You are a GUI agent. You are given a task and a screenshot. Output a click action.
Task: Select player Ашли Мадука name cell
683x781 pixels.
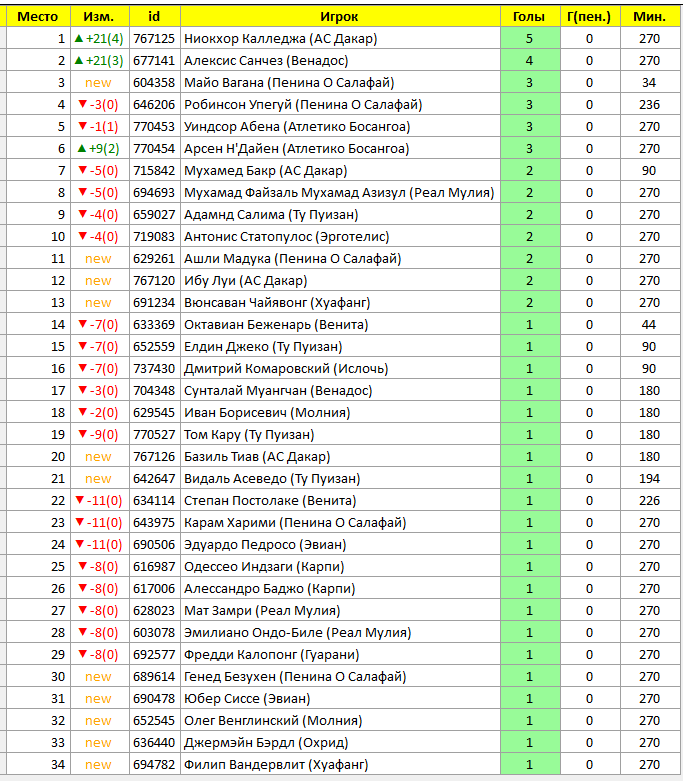click(x=340, y=259)
